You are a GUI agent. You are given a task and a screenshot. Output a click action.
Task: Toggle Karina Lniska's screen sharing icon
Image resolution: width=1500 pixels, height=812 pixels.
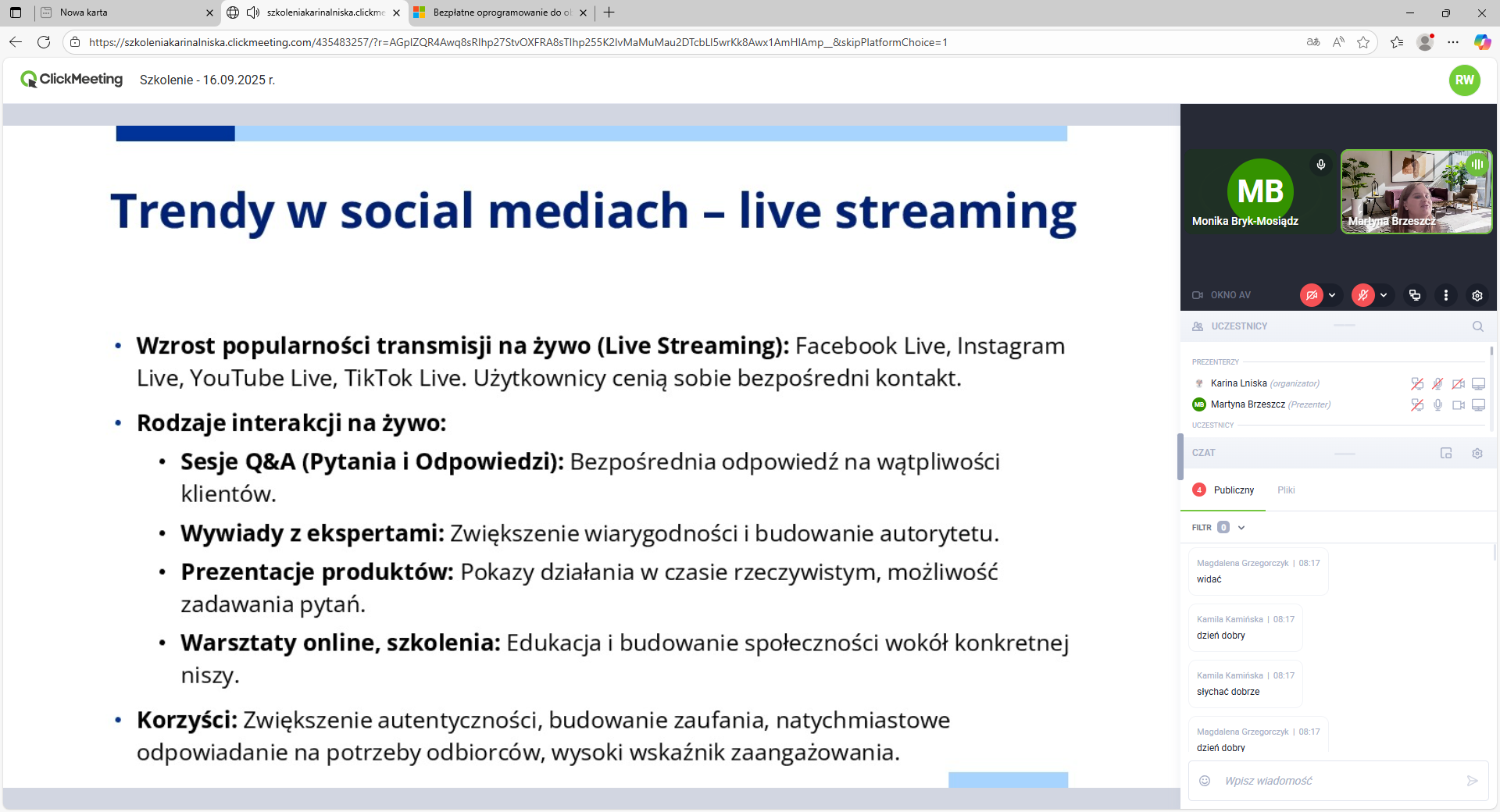coord(1417,383)
